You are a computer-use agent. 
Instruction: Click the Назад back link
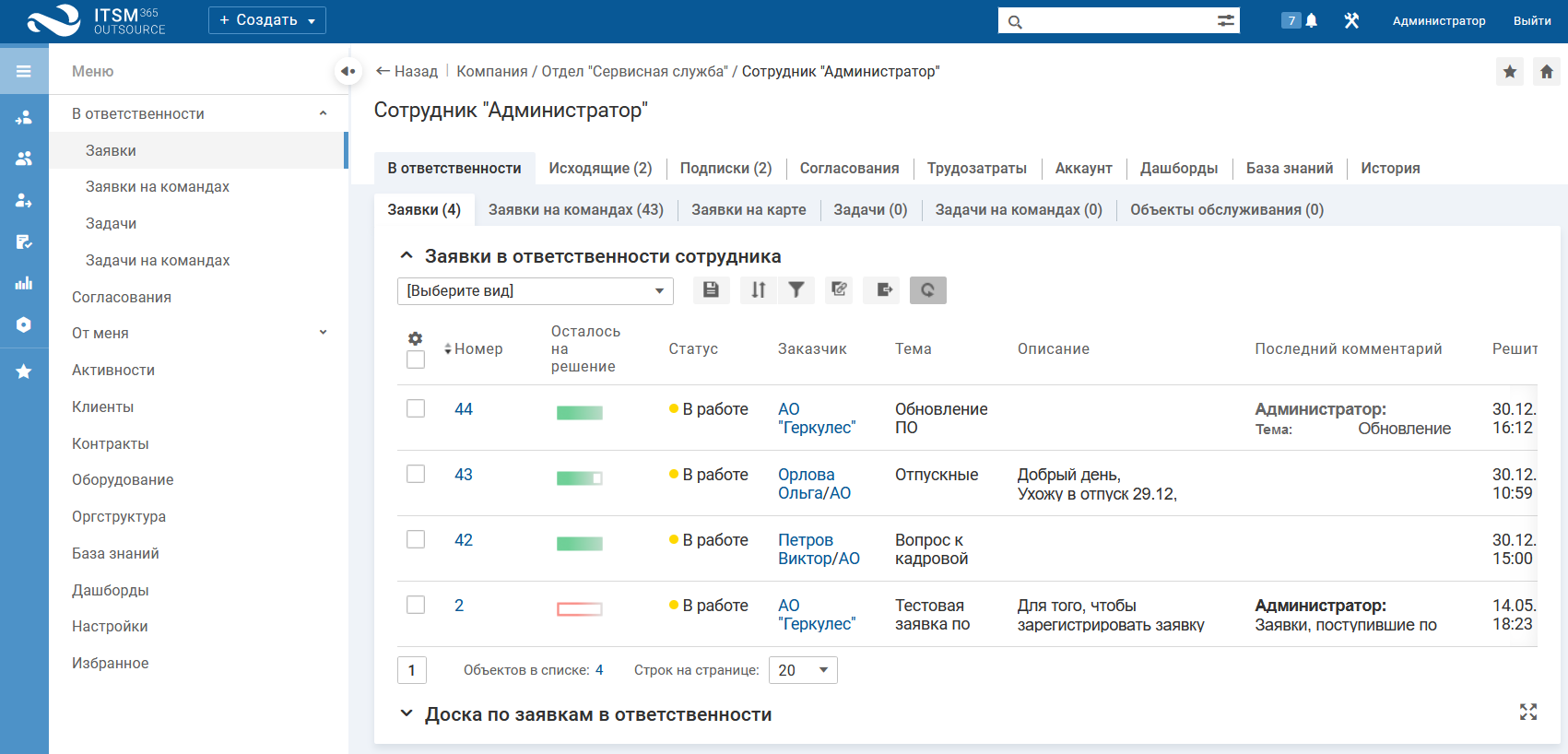[407, 71]
